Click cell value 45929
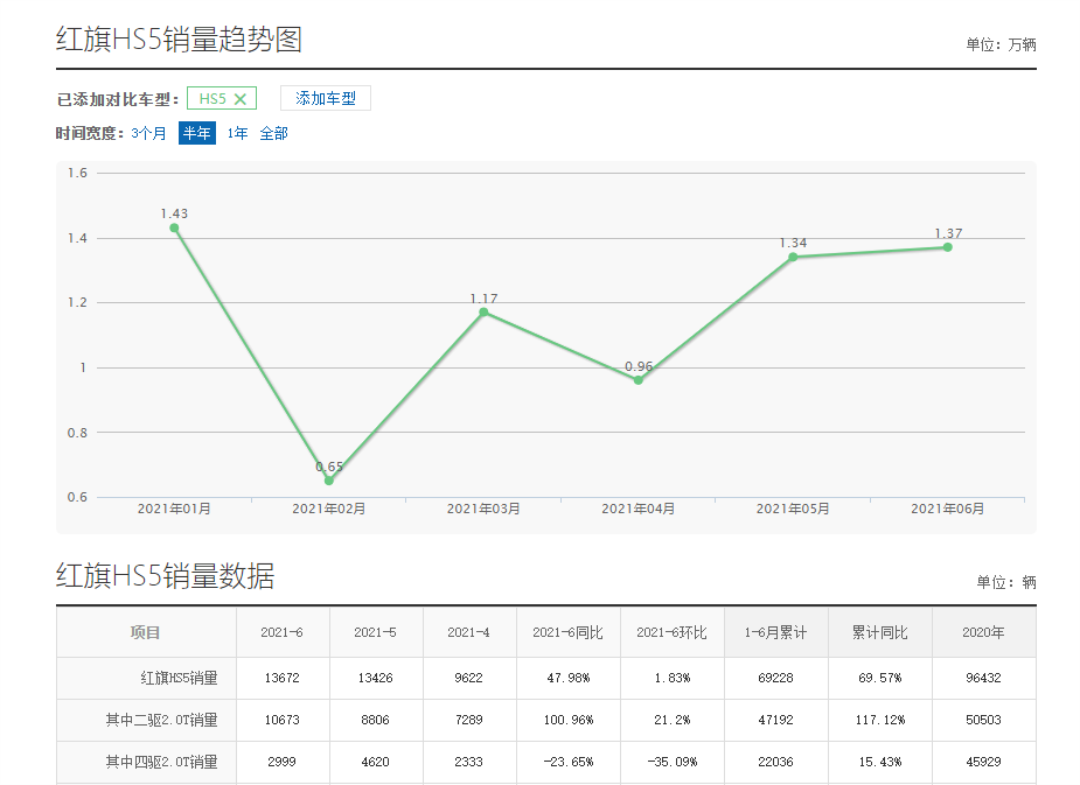This screenshot has width=1080, height=785. 984,762
